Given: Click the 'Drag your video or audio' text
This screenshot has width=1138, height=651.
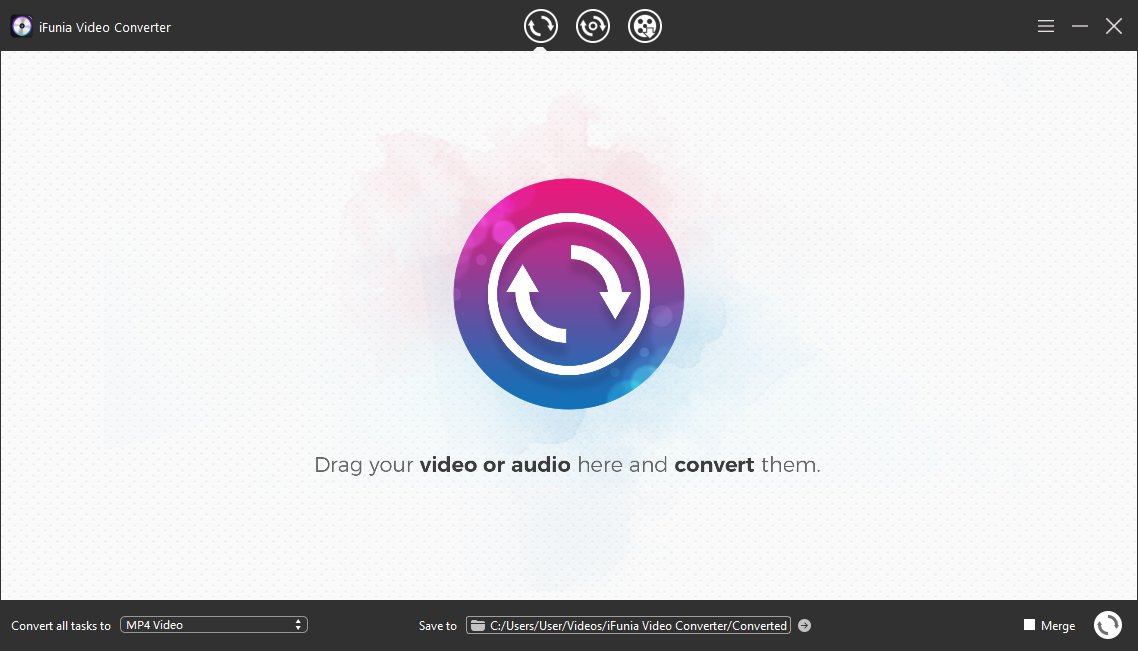Looking at the screenshot, I should (567, 465).
